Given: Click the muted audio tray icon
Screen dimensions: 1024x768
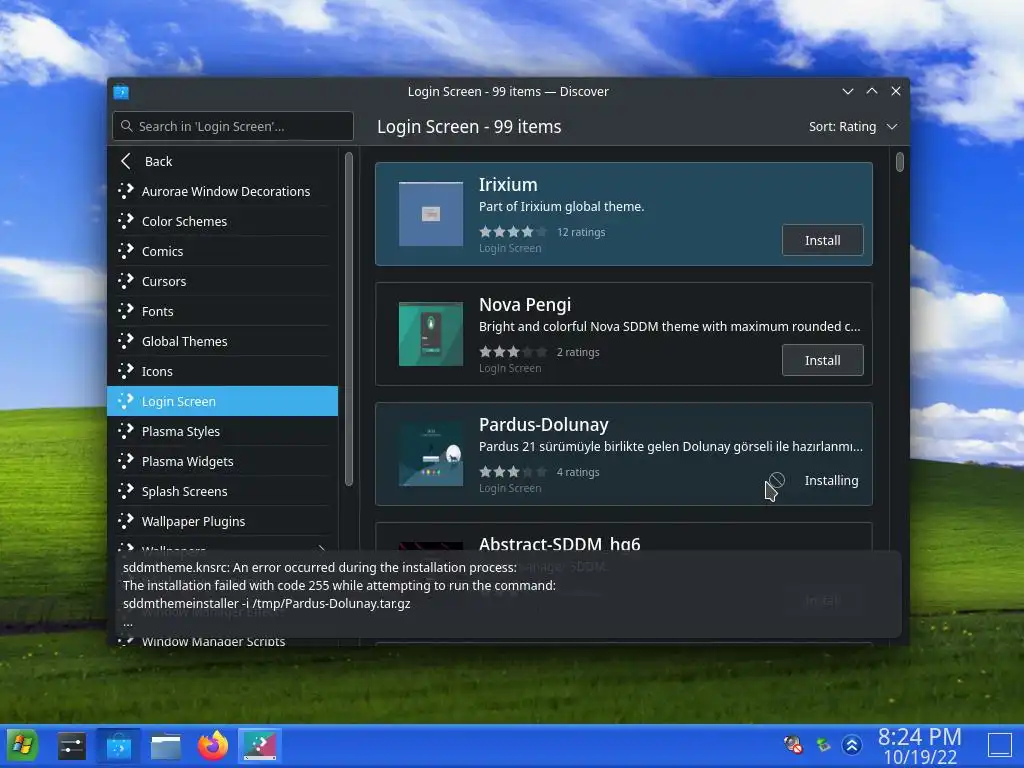Looking at the screenshot, I should point(793,744).
